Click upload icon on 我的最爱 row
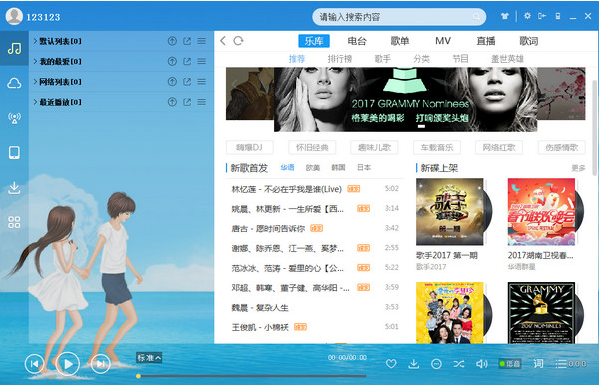 click(172, 62)
